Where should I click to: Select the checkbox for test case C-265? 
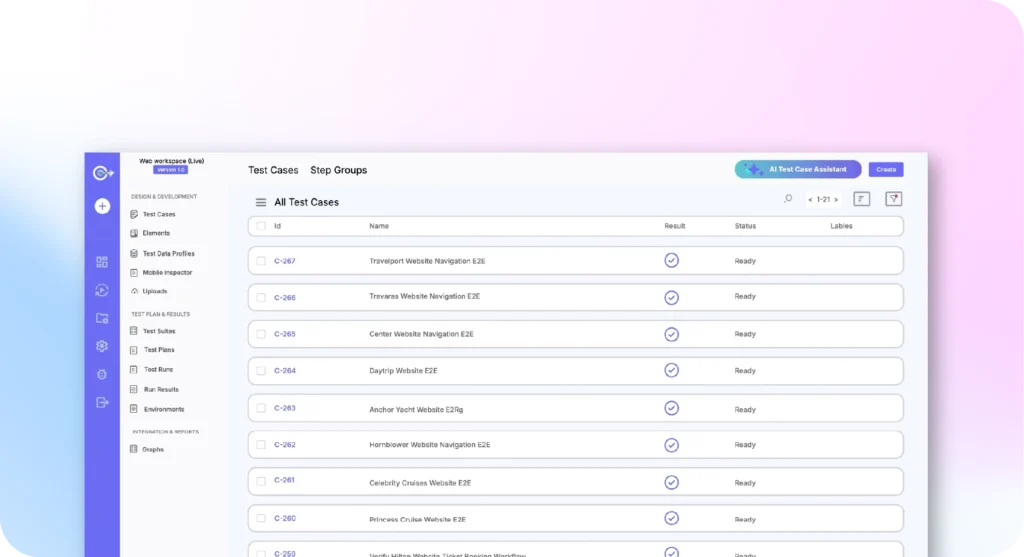261,334
